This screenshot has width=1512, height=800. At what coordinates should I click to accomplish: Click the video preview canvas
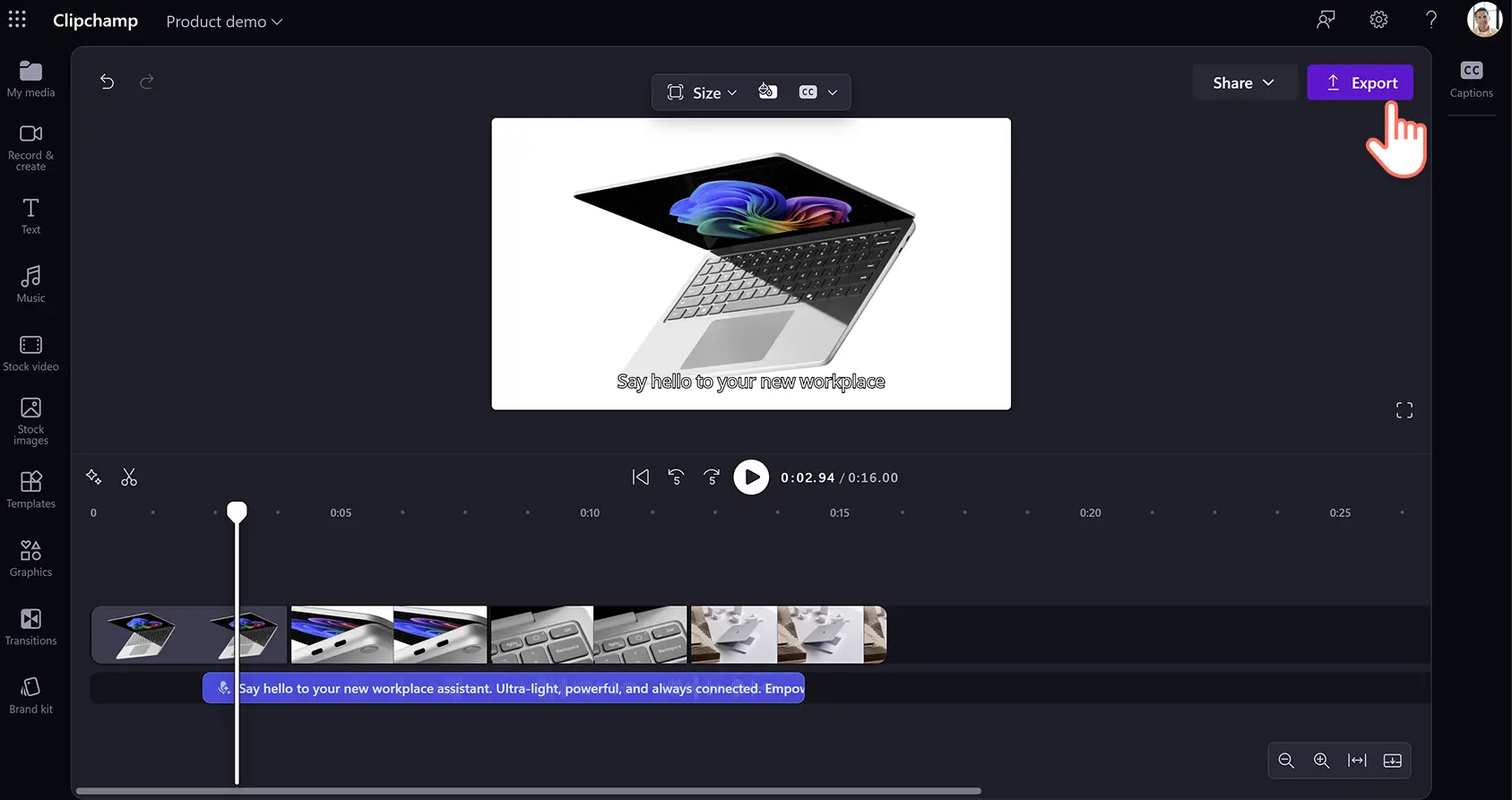click(751, 263)
